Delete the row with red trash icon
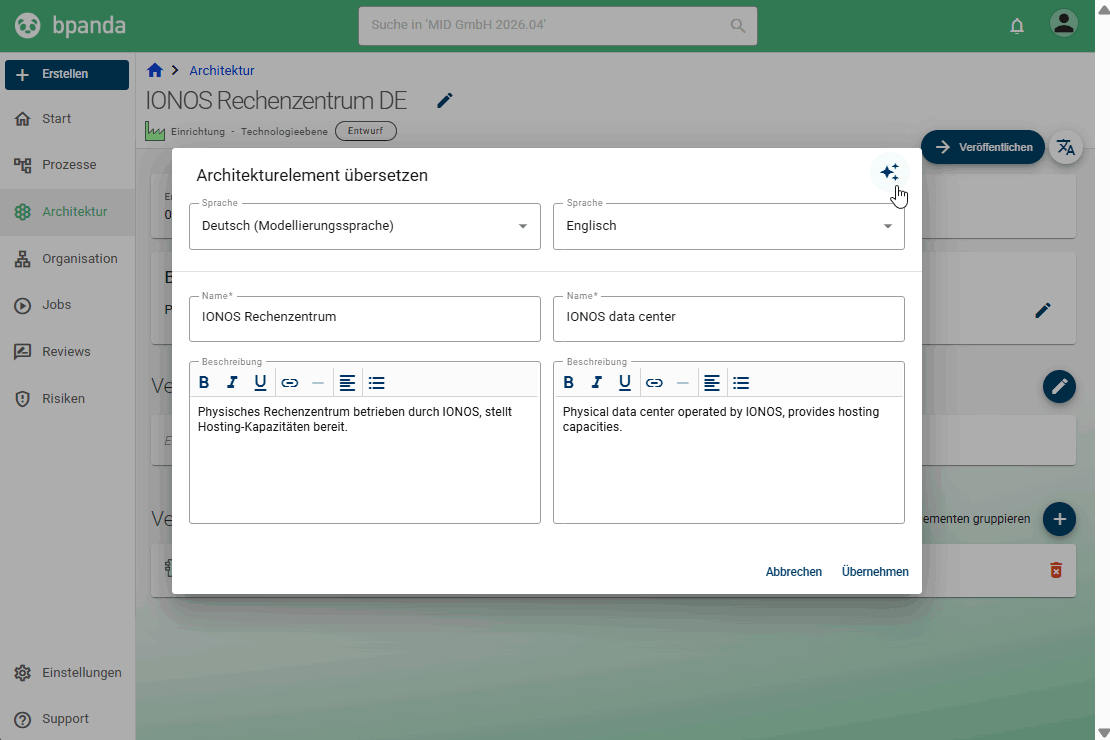 pyautogui.click(x=1055, y=570)
